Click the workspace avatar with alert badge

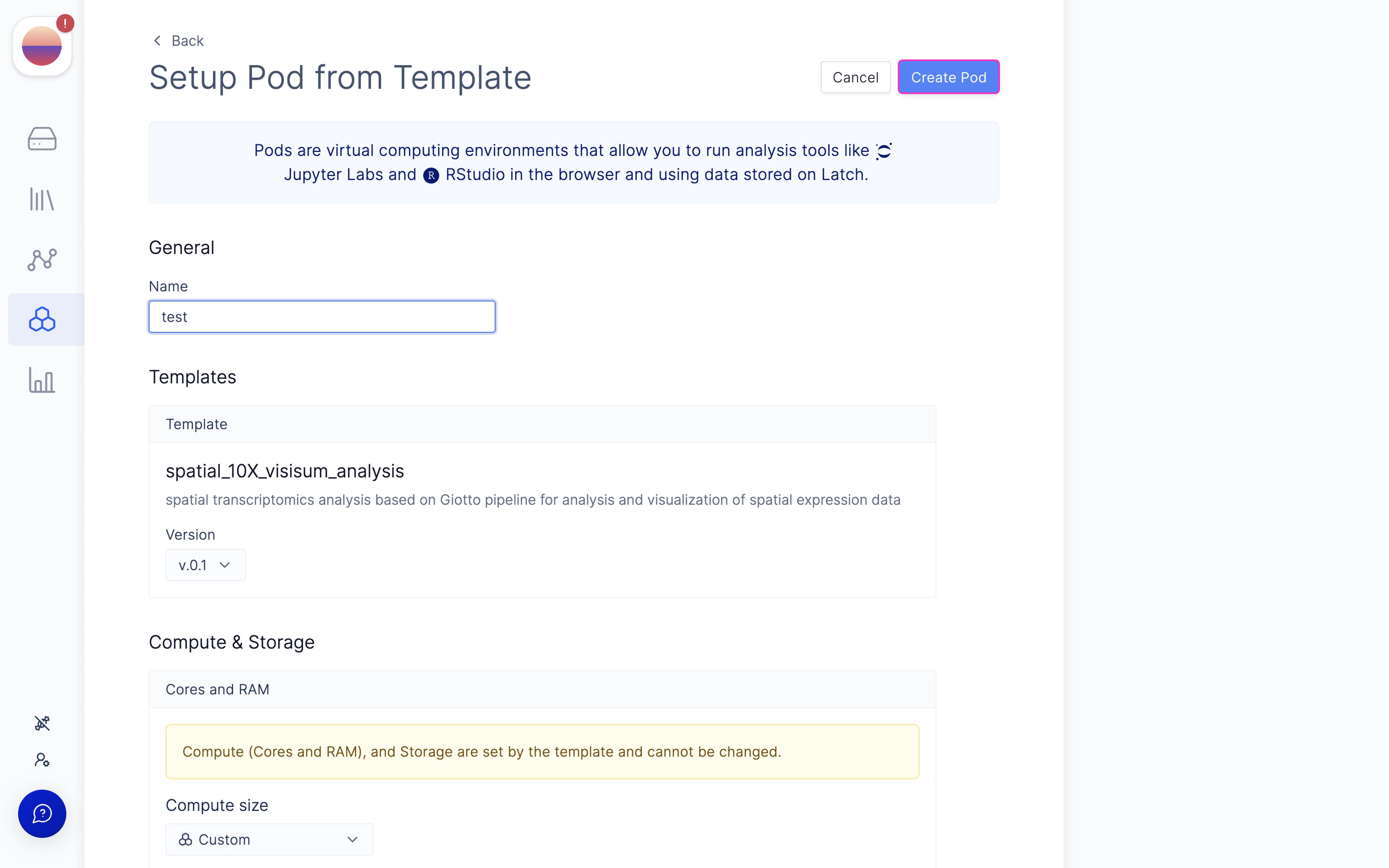[x=42, y=46]
